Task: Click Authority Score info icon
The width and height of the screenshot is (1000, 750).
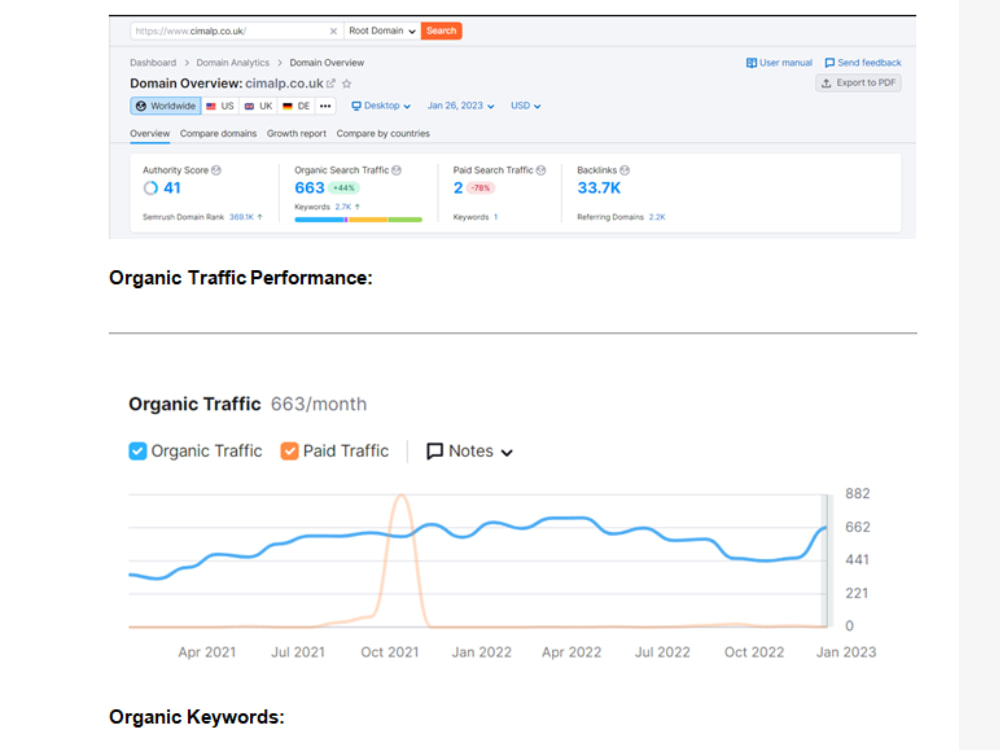Action: click(216, 170)
